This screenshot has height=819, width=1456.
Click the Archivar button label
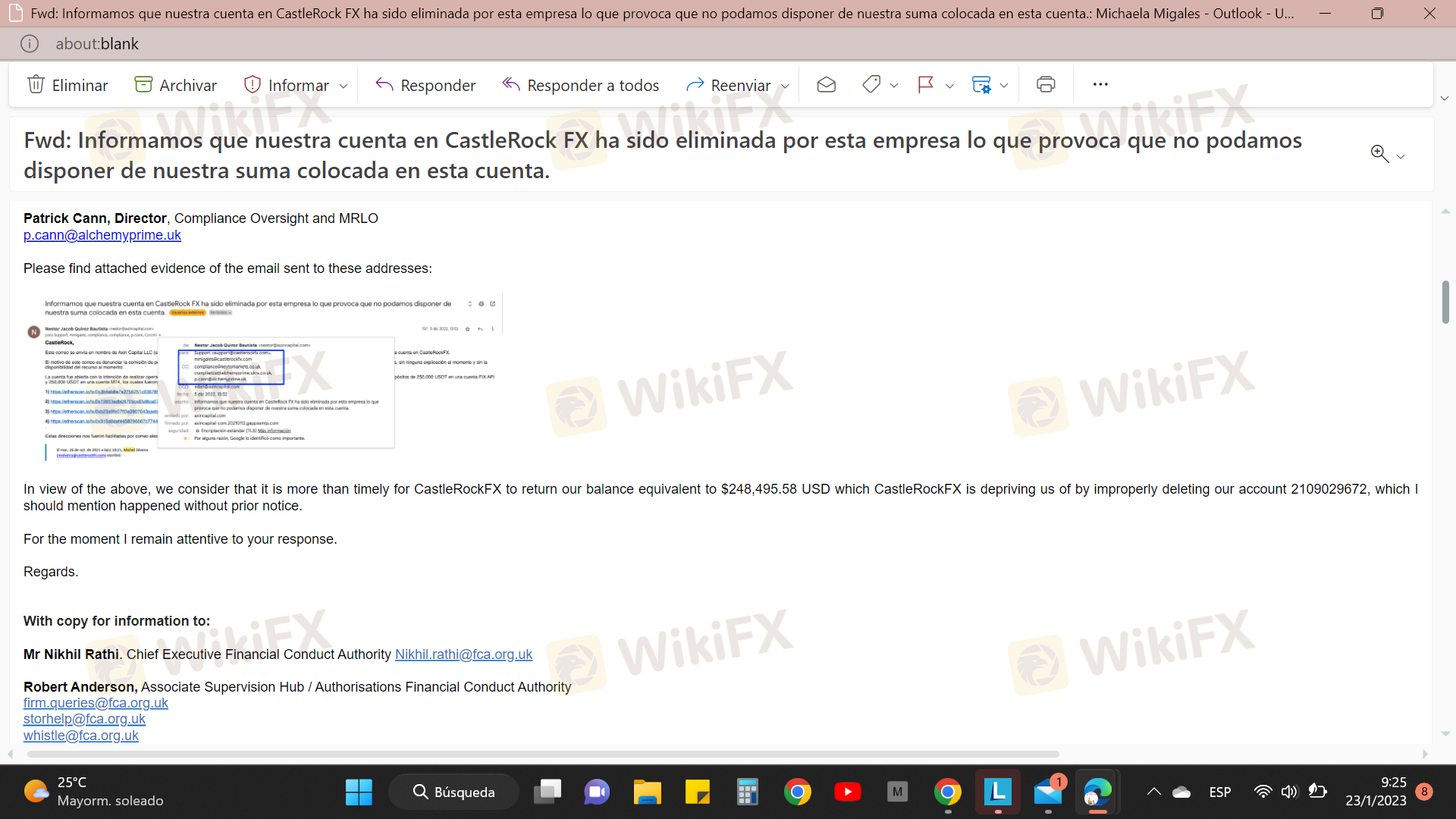(188, 86)
